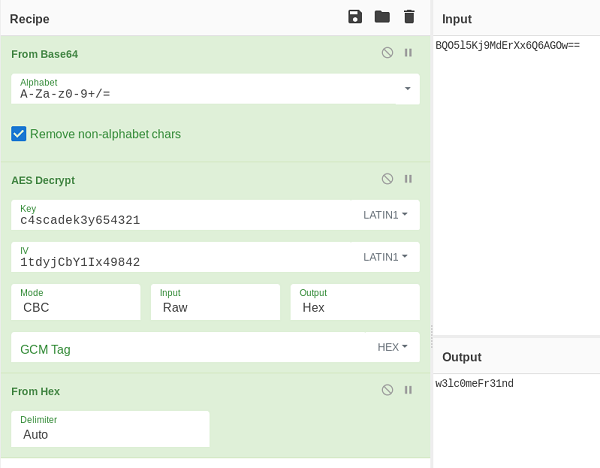Set breakpoint on From Hex operation
600x468 pixels.
408,390
